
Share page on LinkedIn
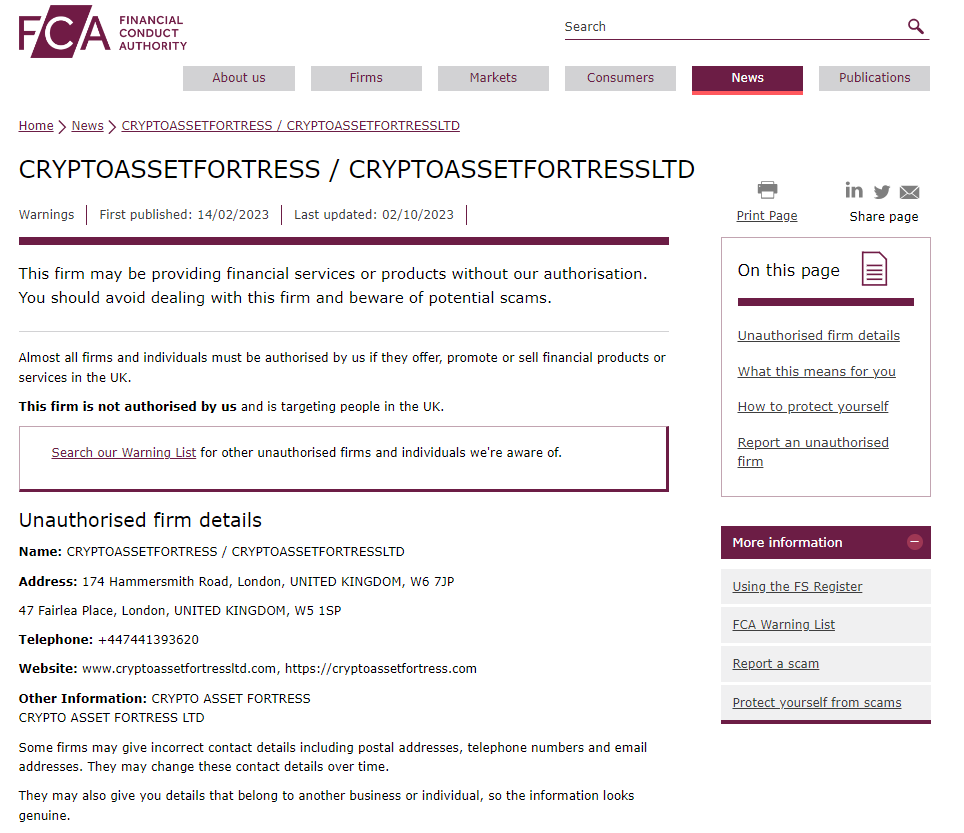pos(854,190)
